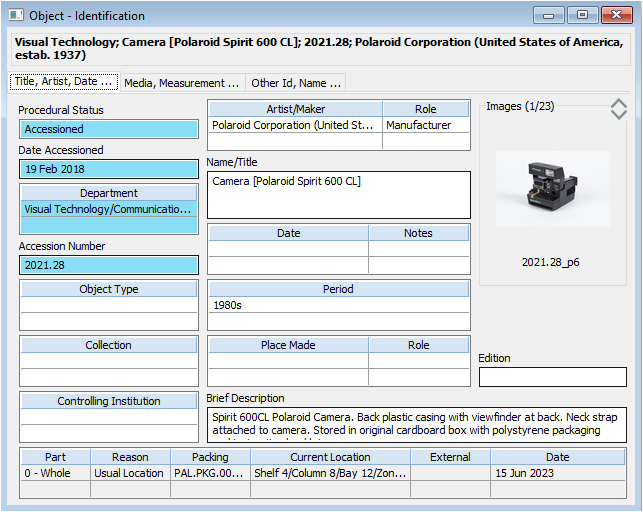Click the first empty Date cell
This screenshot has height=512, width=643.
pos(289,249)
